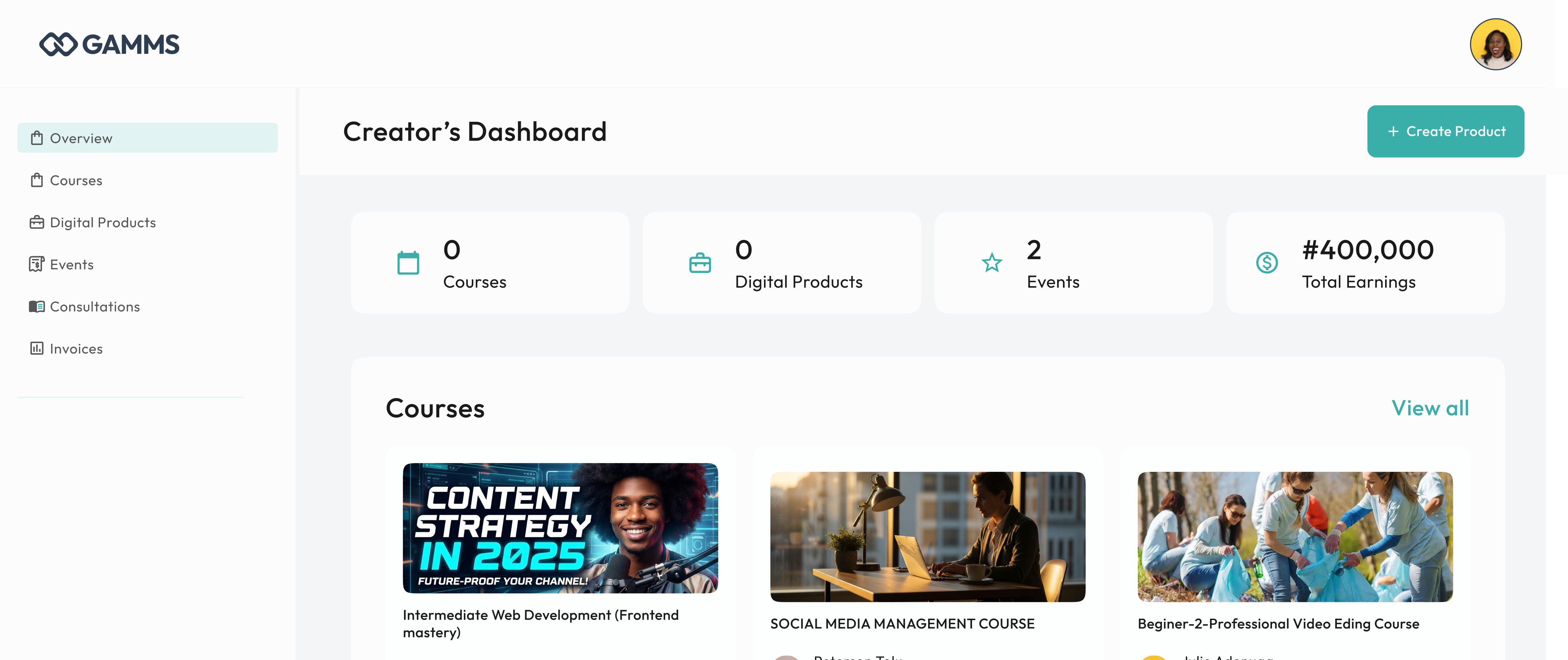
Task: Open the Content Strategy in 2025 thumbnail
Action: click(x=560, y=528)
